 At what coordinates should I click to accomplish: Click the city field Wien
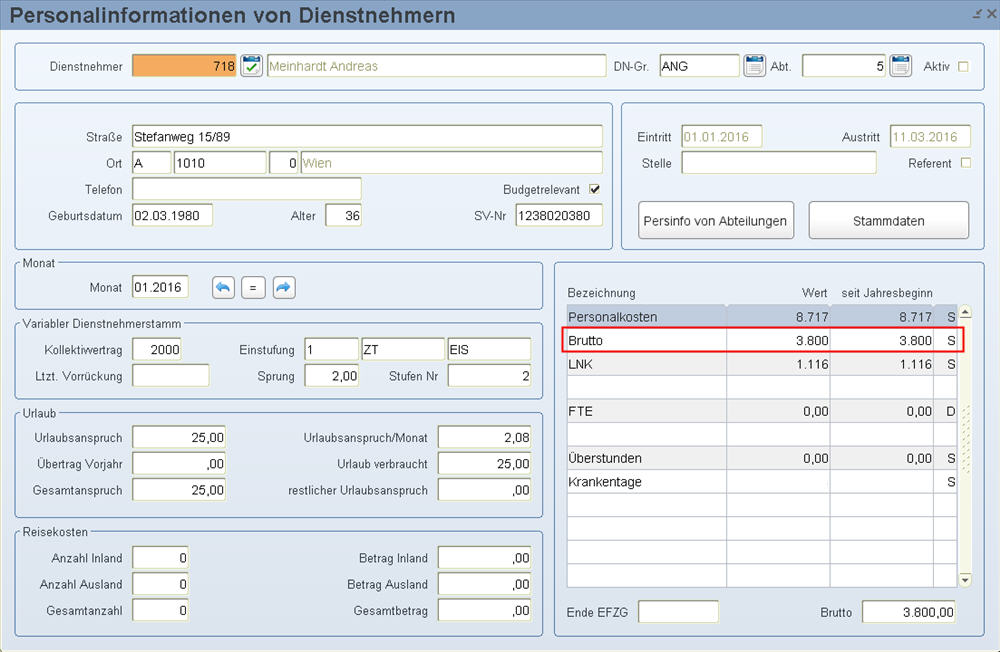[452, 163]
